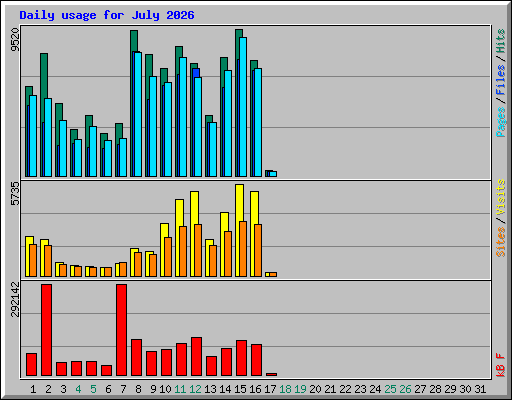Select day 14 on the x-axis

pyautogui.click(x=225, y=389)
